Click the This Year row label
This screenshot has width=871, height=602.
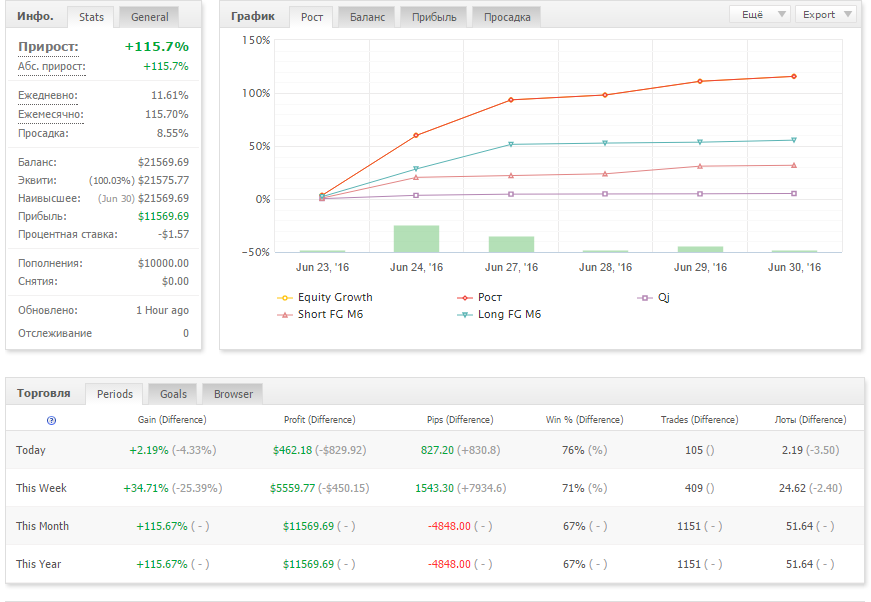(x=38, y=564)
